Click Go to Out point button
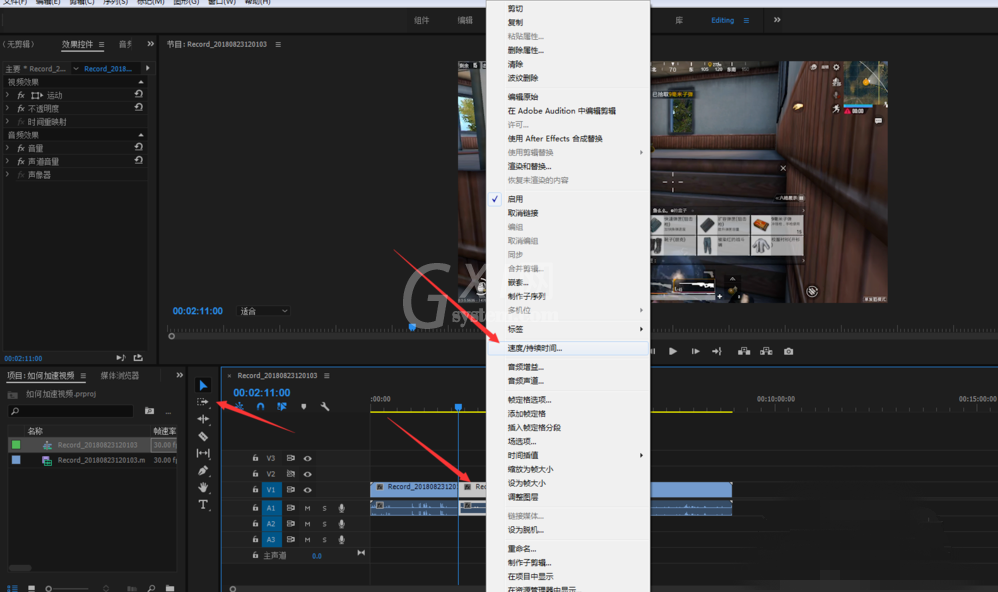Viewport: 998px width, 592px height. [x=717, y=351]
